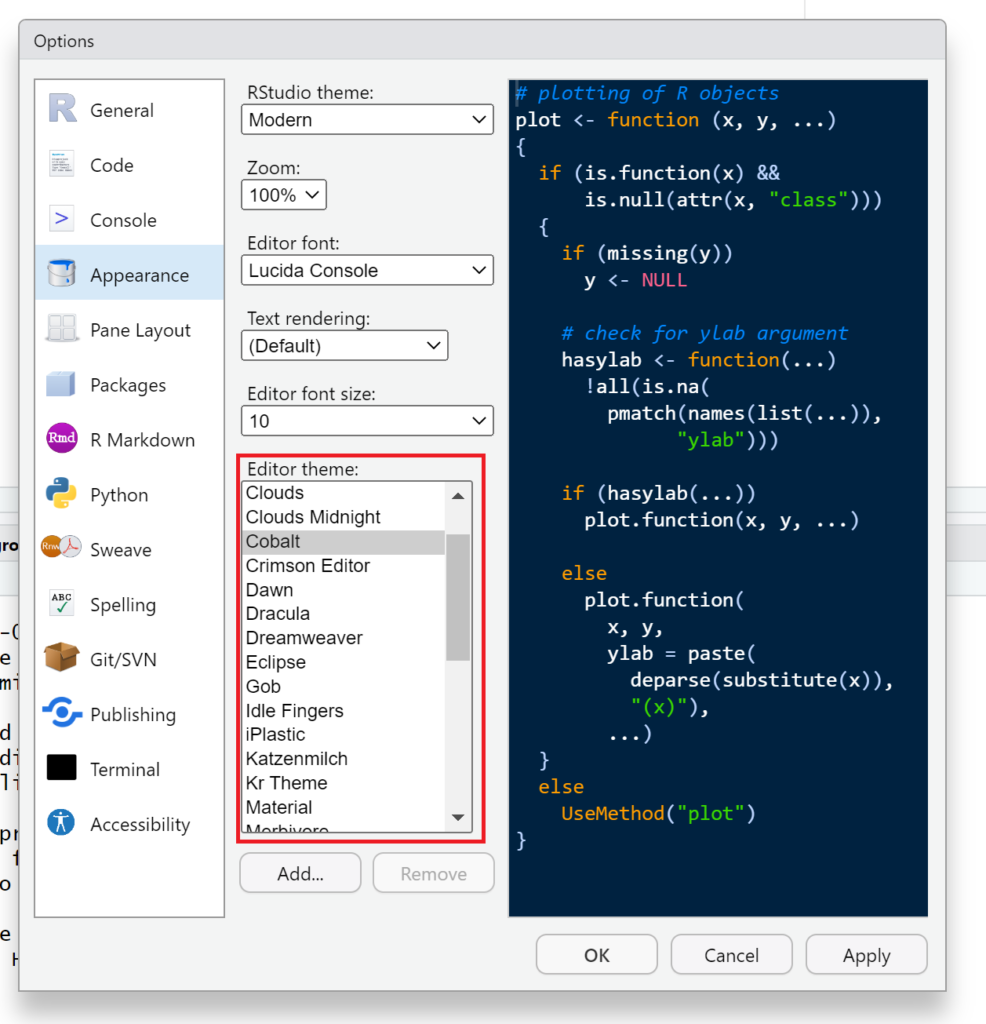986x1024 pixels.
Task: Apply the current appearance settings
Action: pyautogui.click(x=866, y=954)
